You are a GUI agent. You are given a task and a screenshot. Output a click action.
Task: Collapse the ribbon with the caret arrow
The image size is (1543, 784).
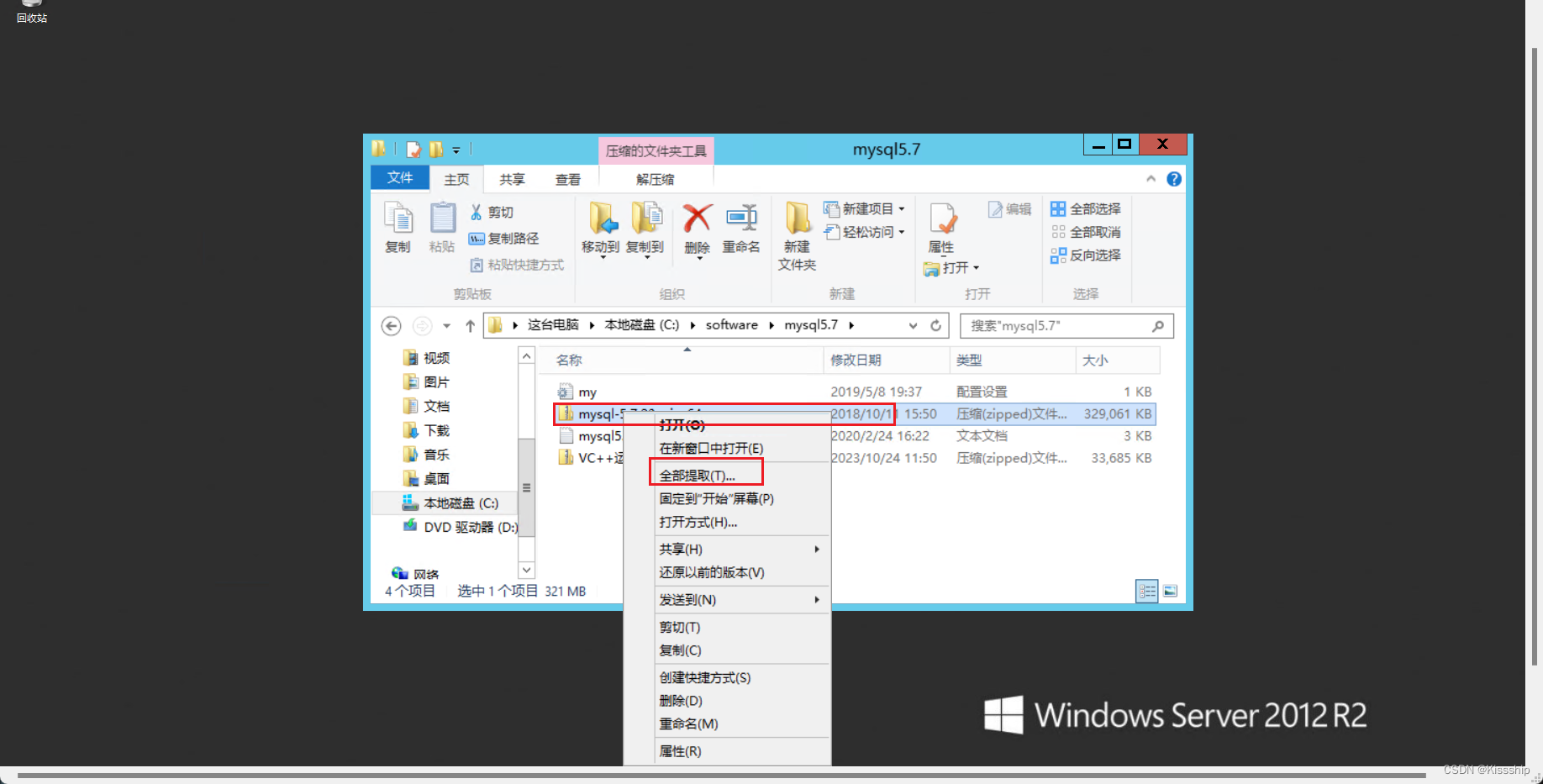1151,179
